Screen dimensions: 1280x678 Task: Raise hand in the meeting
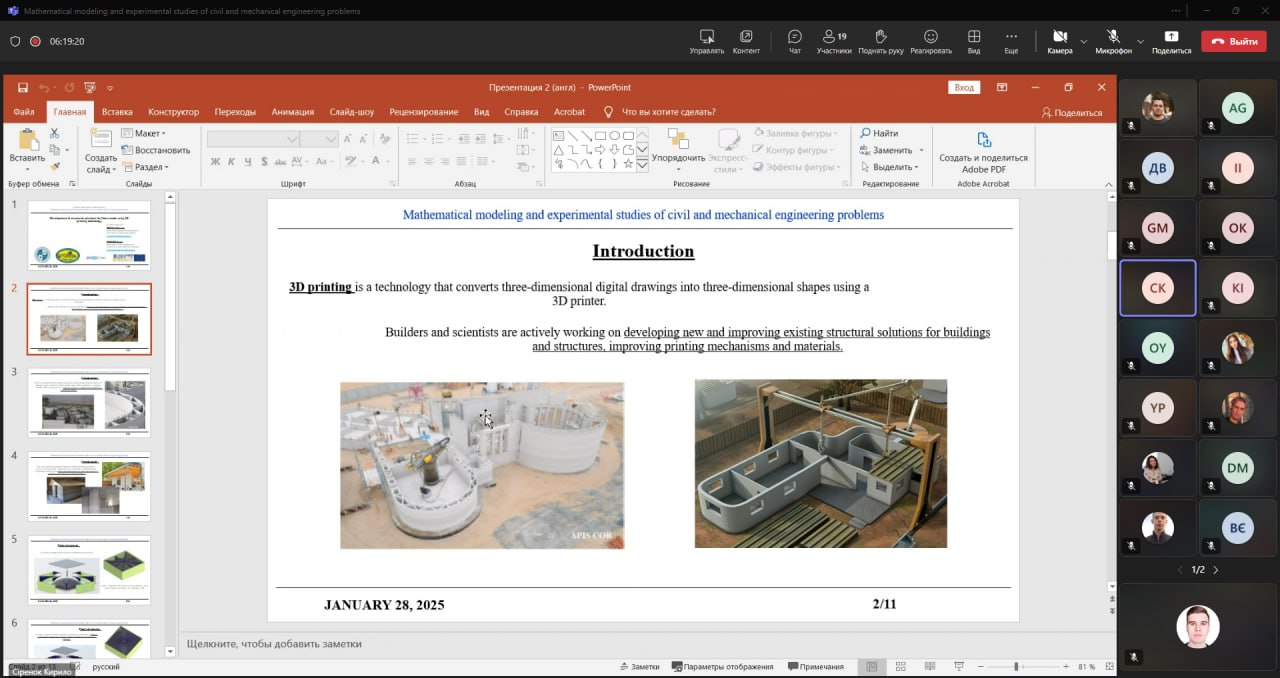(x=881, y=36)
